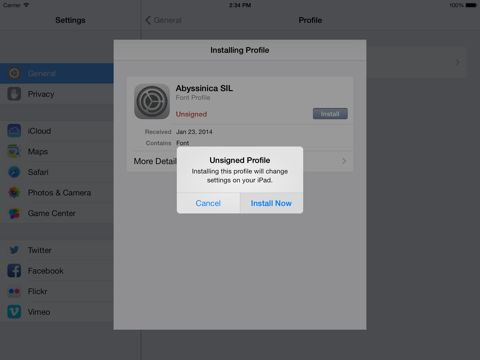This screenshot has width=480, height=360.
Task: Tap the General gear icon in sidebar
Action: 14,73
